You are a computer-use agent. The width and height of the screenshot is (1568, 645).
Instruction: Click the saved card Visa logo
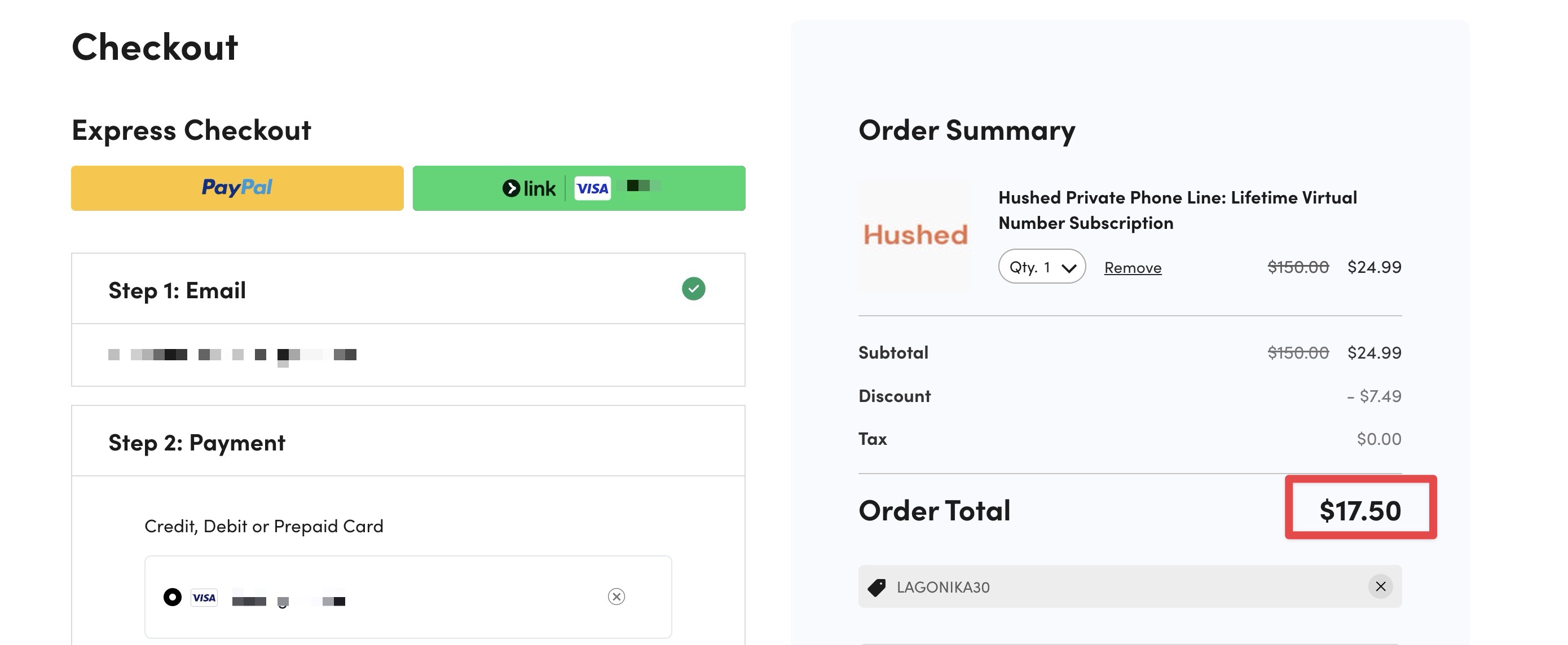click(204, 598)
